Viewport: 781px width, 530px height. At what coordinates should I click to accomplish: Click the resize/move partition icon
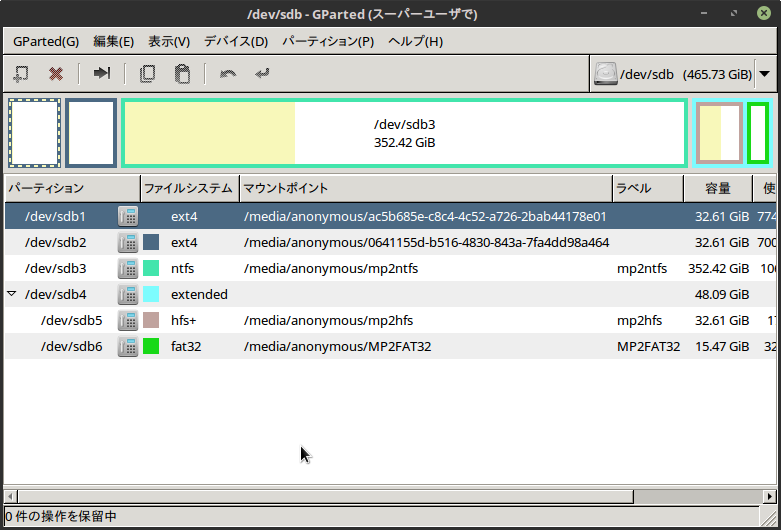102,73
